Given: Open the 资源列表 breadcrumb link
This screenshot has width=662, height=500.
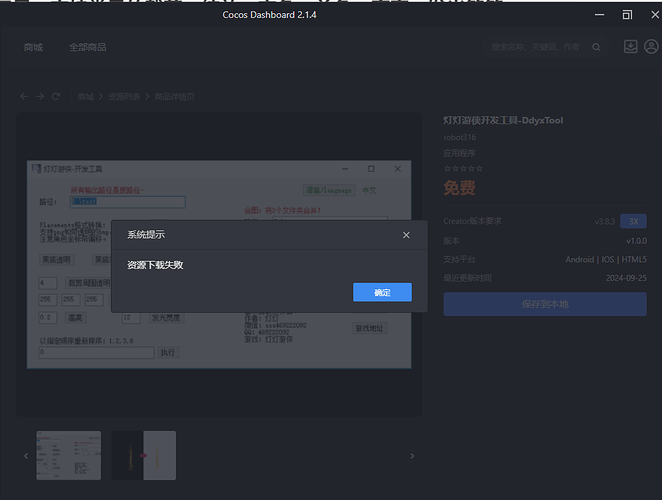Looking at the screenshot, I should pos(124,97).
